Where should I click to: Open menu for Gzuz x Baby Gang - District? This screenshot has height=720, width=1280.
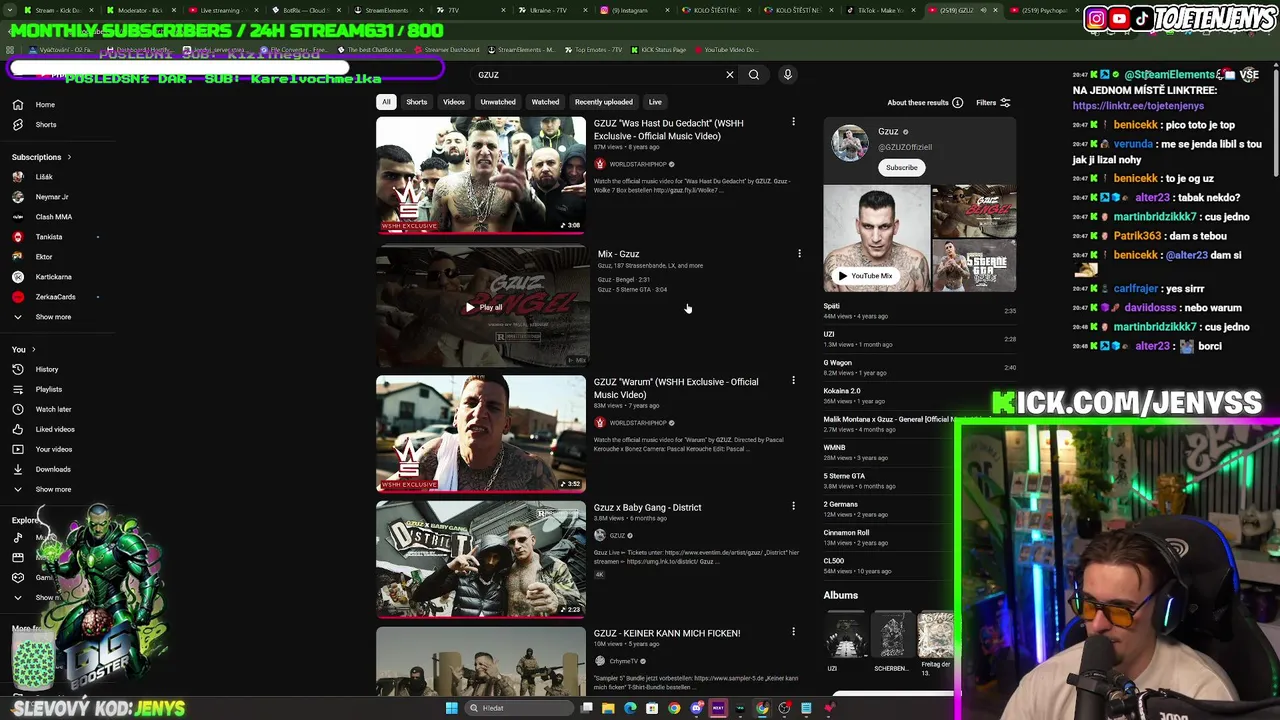point(793,506)
